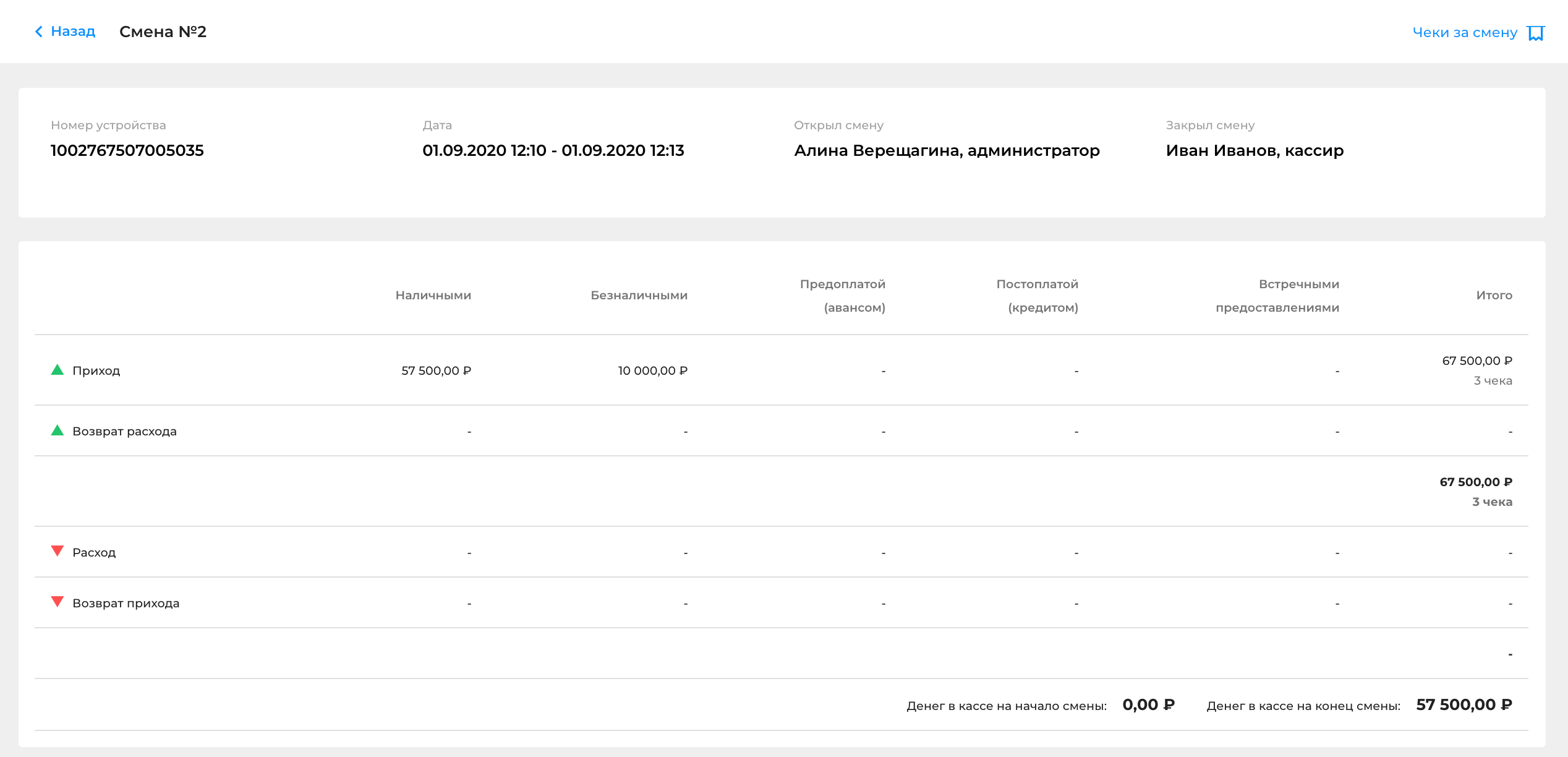Image resolution: width=1568 pixels, height=757 pixels.
Task: Click the Итого column header
Action: 1494,296
